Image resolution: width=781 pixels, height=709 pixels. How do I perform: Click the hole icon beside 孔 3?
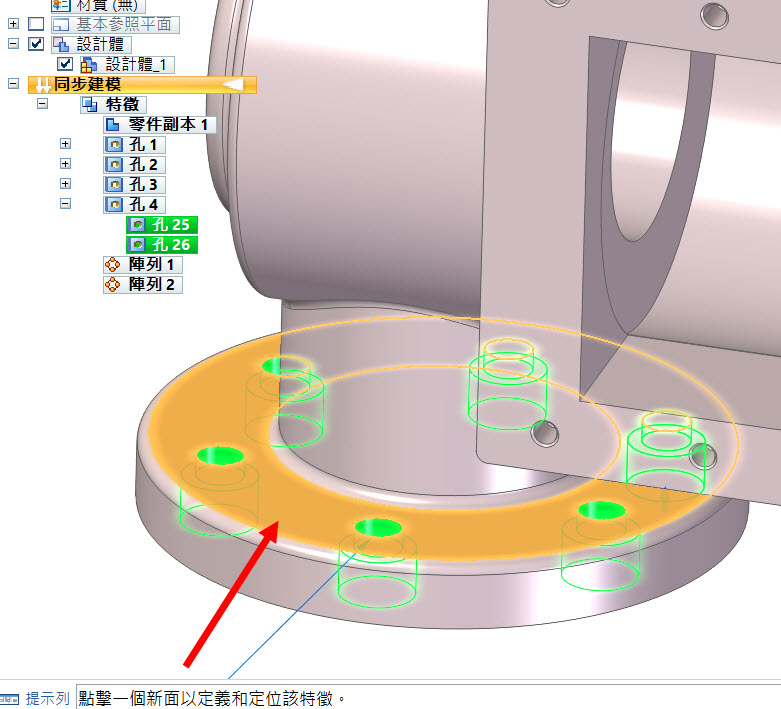click(115, 184)
